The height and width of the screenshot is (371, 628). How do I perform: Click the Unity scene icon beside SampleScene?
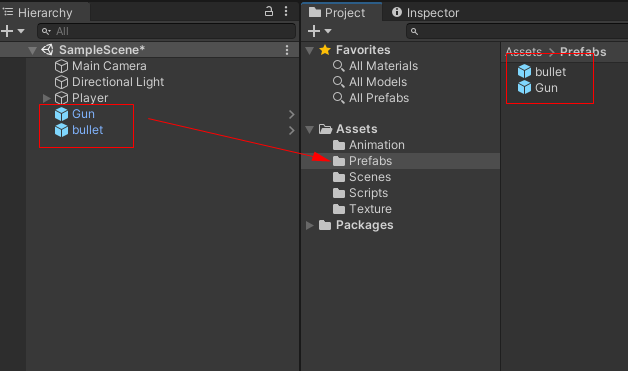pyautogui.click(x=47, y=50)
